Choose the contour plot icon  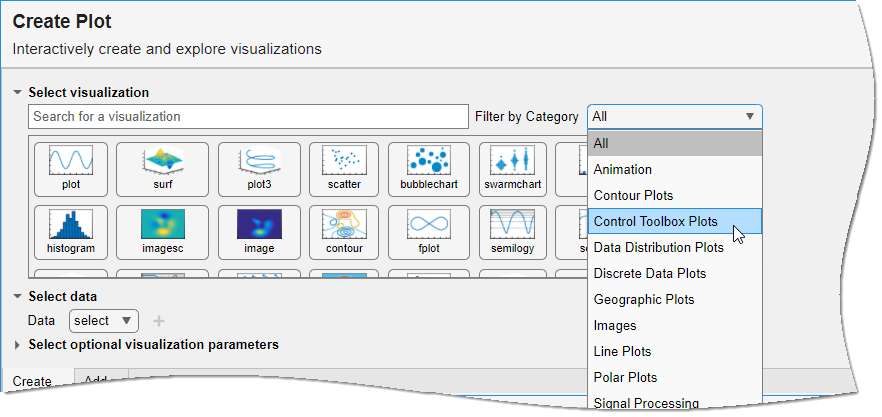(343, 232)
